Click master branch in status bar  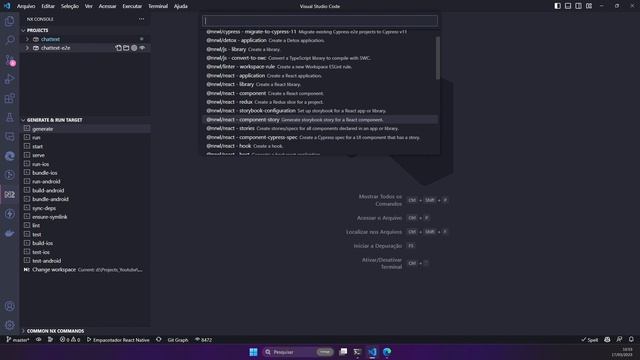click(x=18, y=340)
